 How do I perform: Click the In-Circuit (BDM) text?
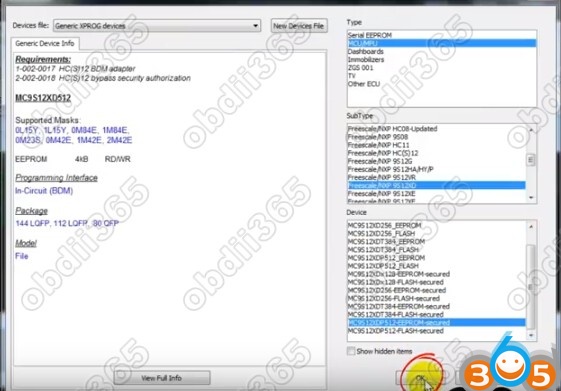click(x=44, y=191)
